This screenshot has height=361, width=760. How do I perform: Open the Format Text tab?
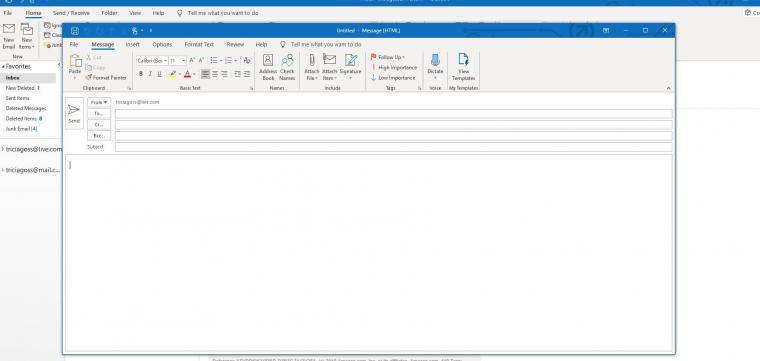199,45
